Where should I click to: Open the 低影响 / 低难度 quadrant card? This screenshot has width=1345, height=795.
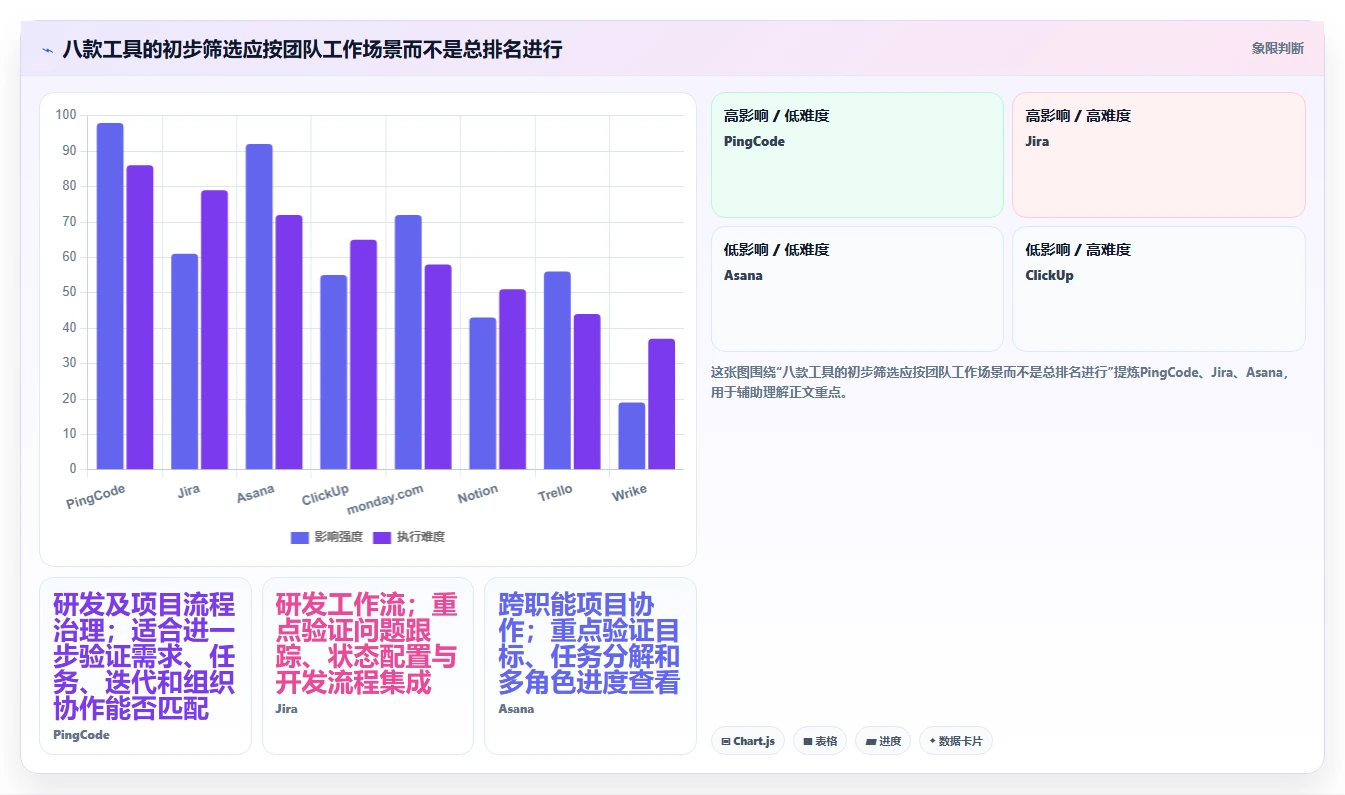(857, 289)
